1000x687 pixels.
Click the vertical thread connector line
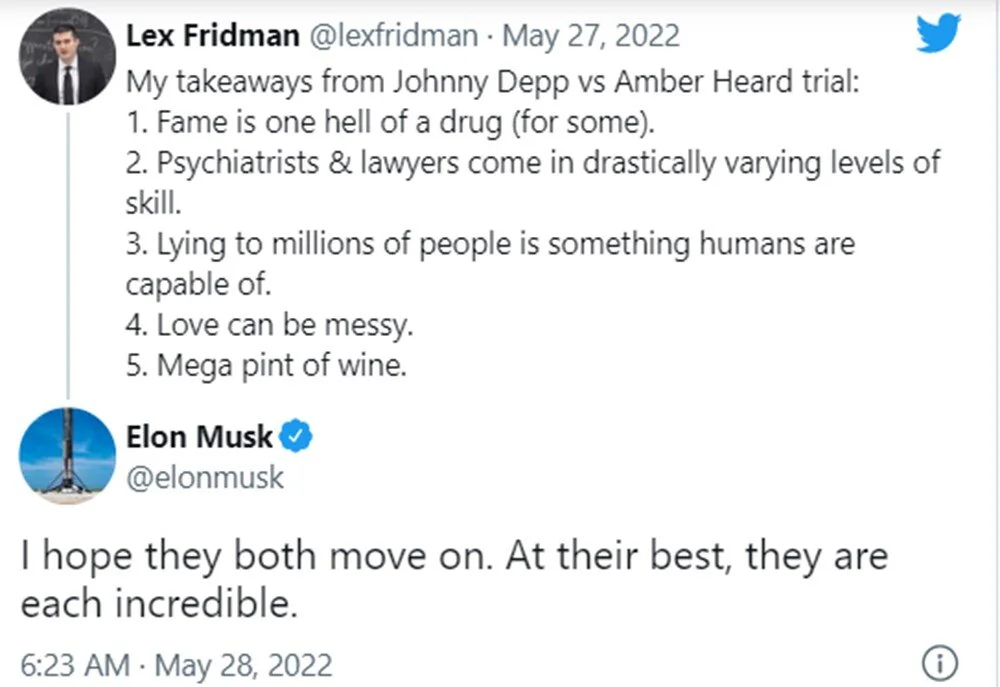[68, 255]
